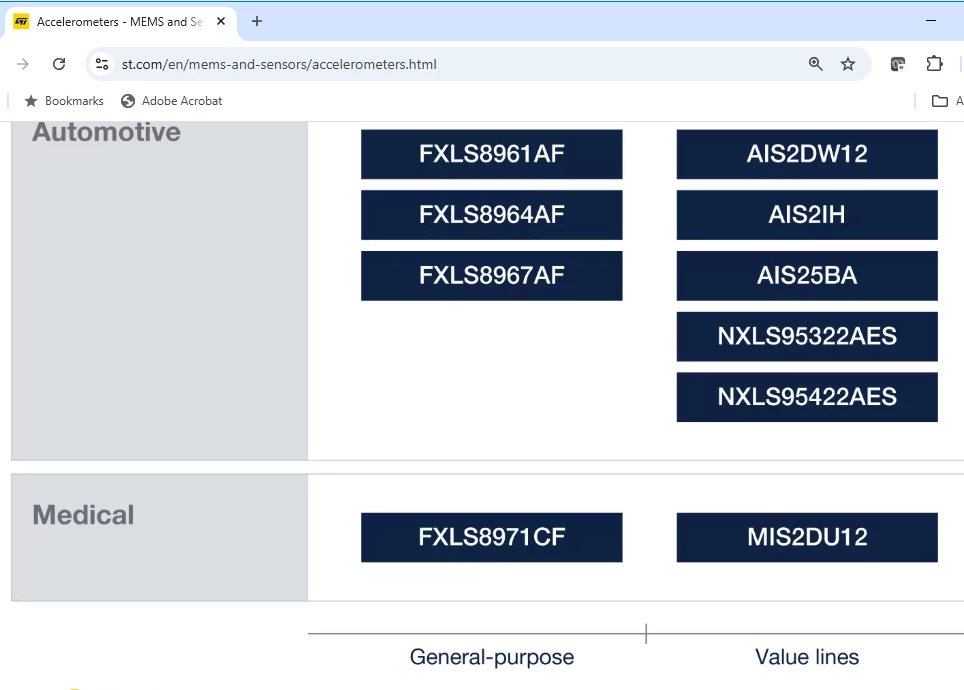Click the extension icon beside Extensions puzzle
The image size is (964, 690).
click(898, 64)
